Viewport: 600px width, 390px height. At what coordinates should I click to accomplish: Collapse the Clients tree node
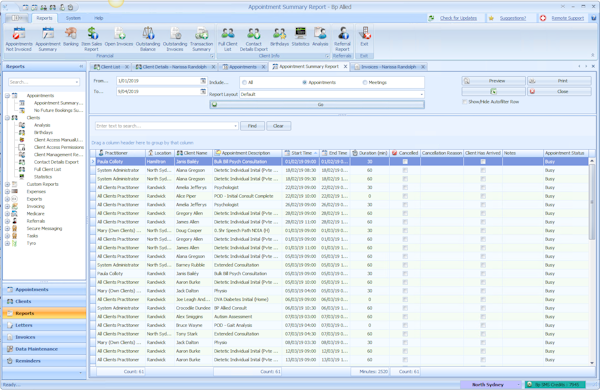7,118
